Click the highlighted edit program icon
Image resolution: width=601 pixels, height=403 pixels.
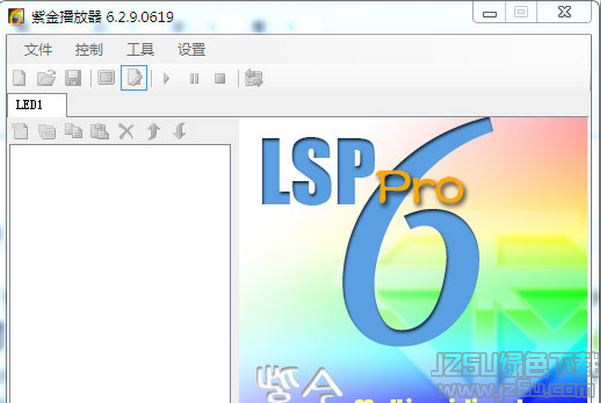[134, 78]
